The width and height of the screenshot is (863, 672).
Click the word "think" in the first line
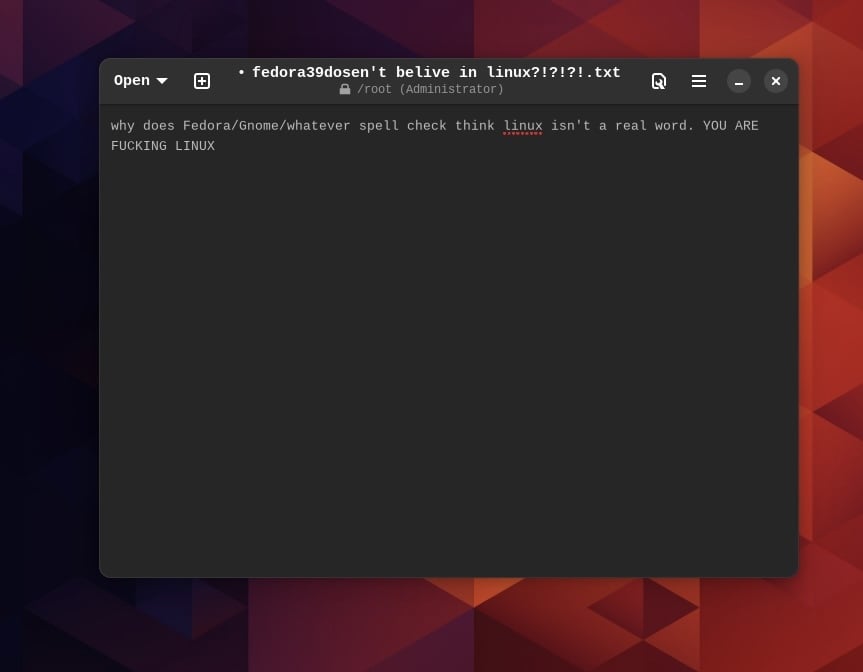(474, 126)
